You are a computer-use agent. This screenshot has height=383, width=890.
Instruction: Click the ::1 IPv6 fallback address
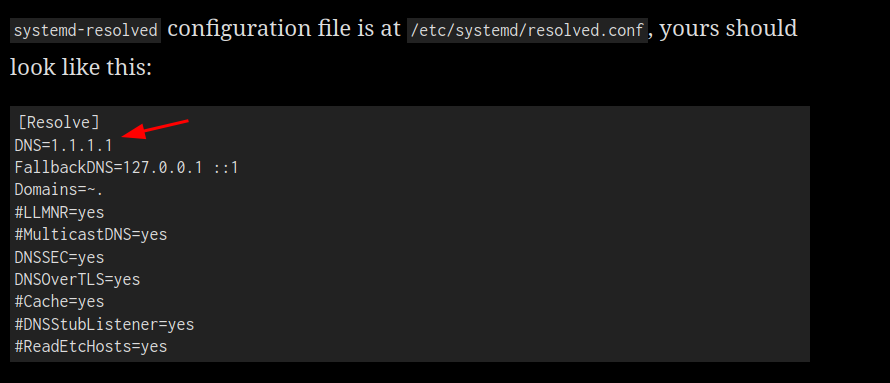[225, 168]
